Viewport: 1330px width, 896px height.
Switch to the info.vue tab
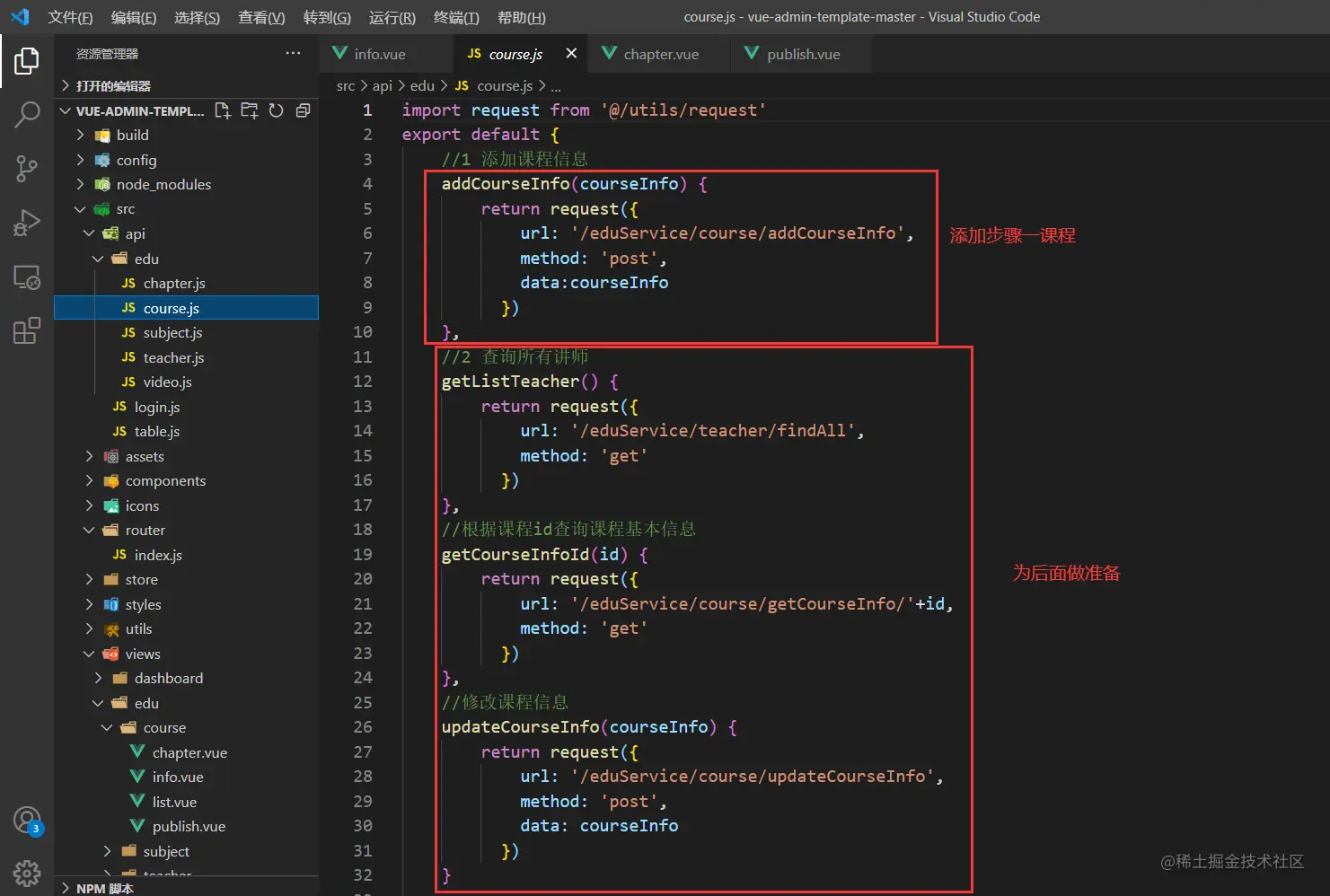387,54
